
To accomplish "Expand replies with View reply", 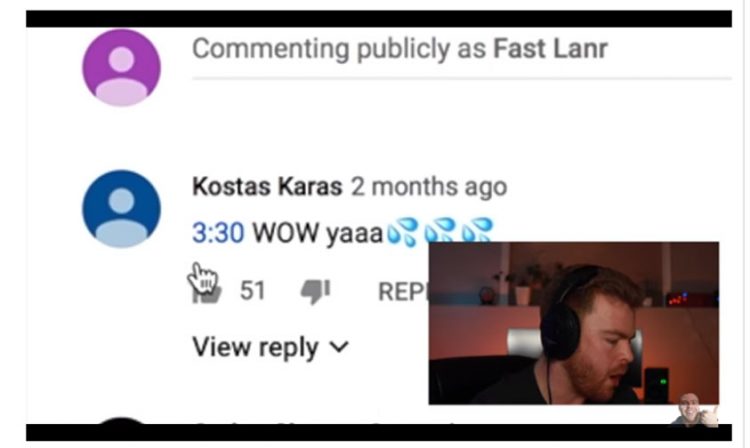I will (270, 347).
